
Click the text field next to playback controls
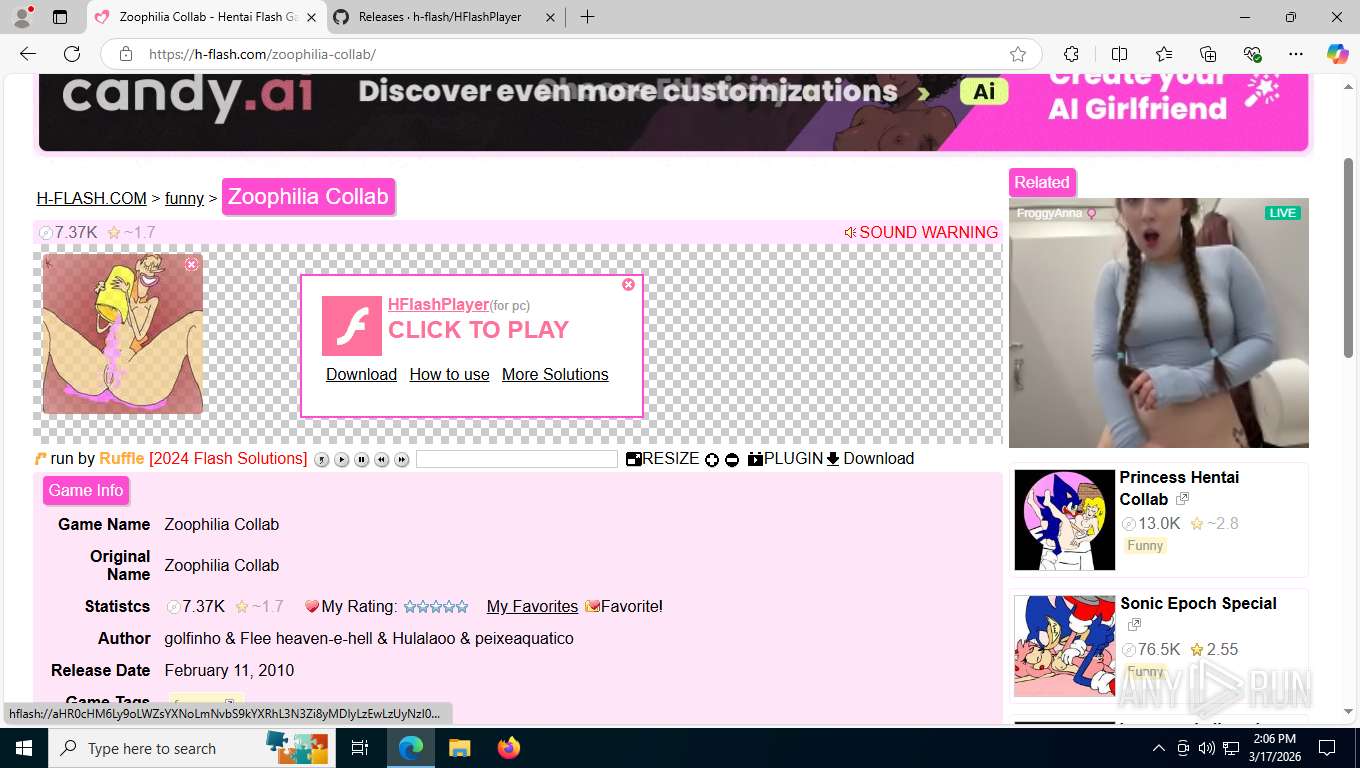coord(517,459)
